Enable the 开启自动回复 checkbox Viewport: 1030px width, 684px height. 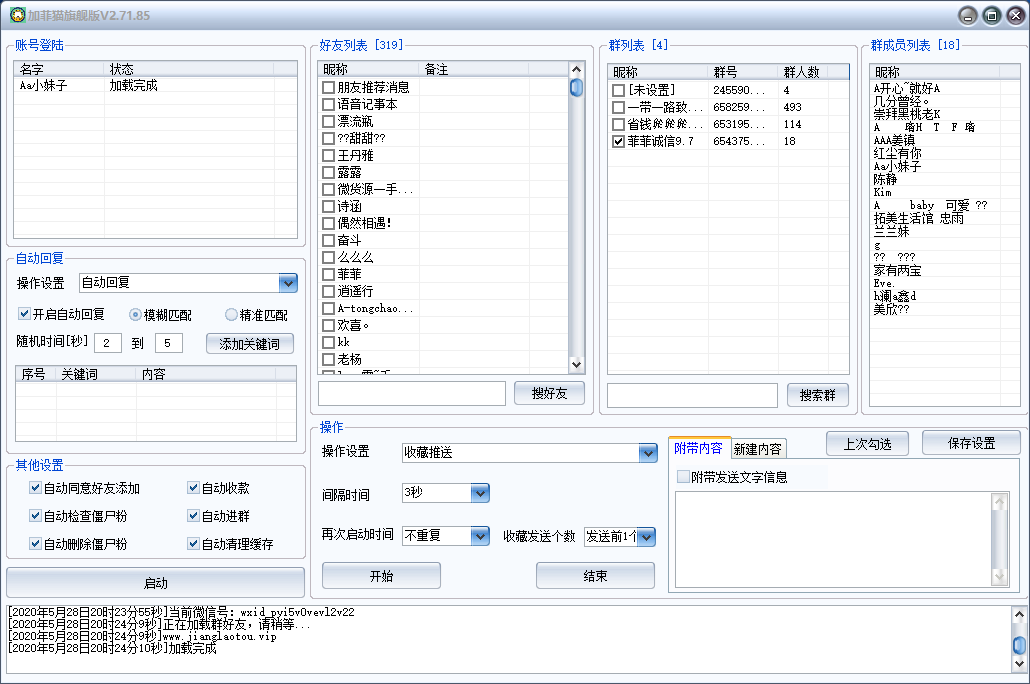click(x=25, y=314)
